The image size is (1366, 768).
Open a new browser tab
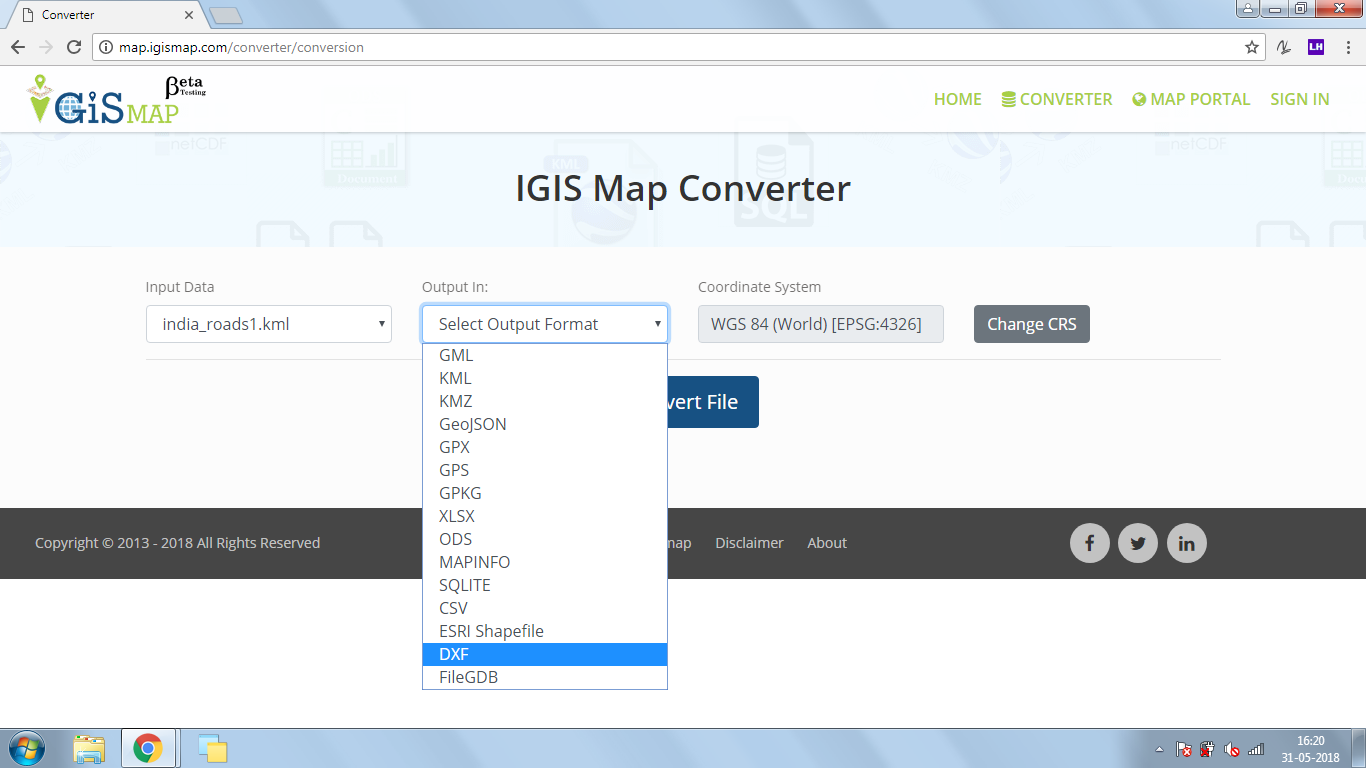tap(226, 15)
